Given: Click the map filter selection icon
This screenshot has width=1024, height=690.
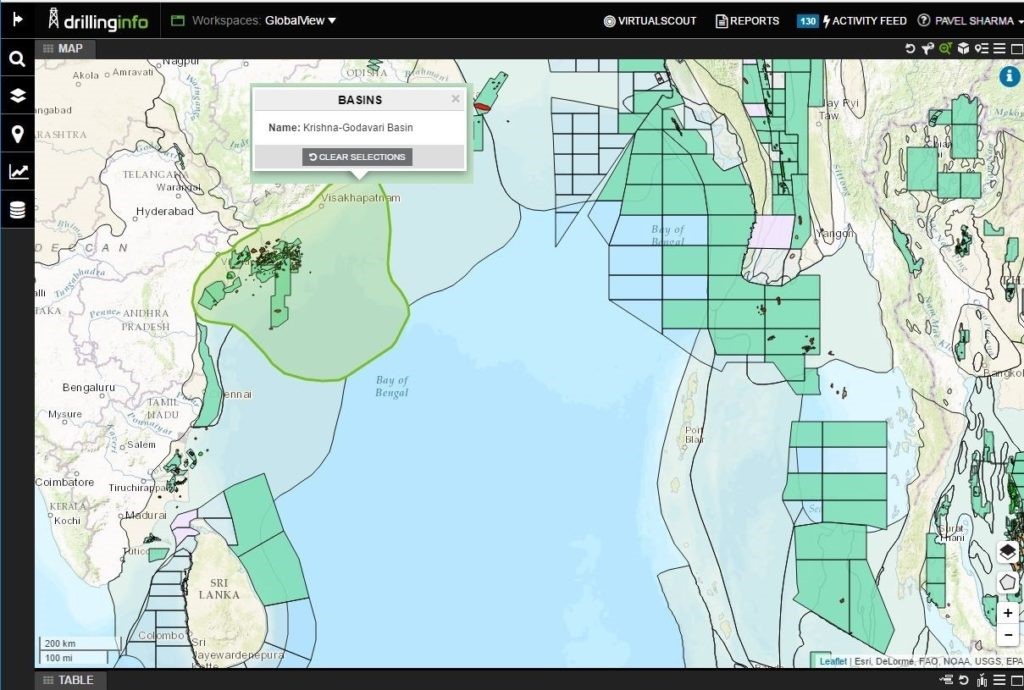Looking at the screenshot, I should click(x=927, y=48).
